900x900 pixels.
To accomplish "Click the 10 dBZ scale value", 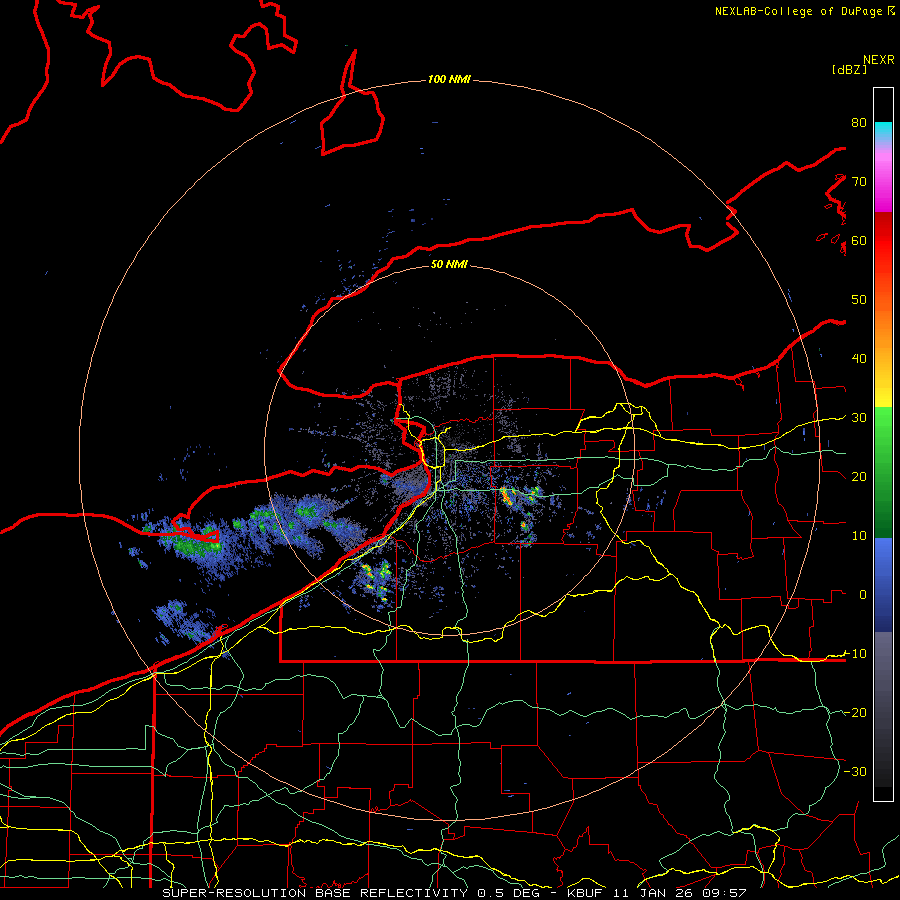I will click(x=859, y=536).
